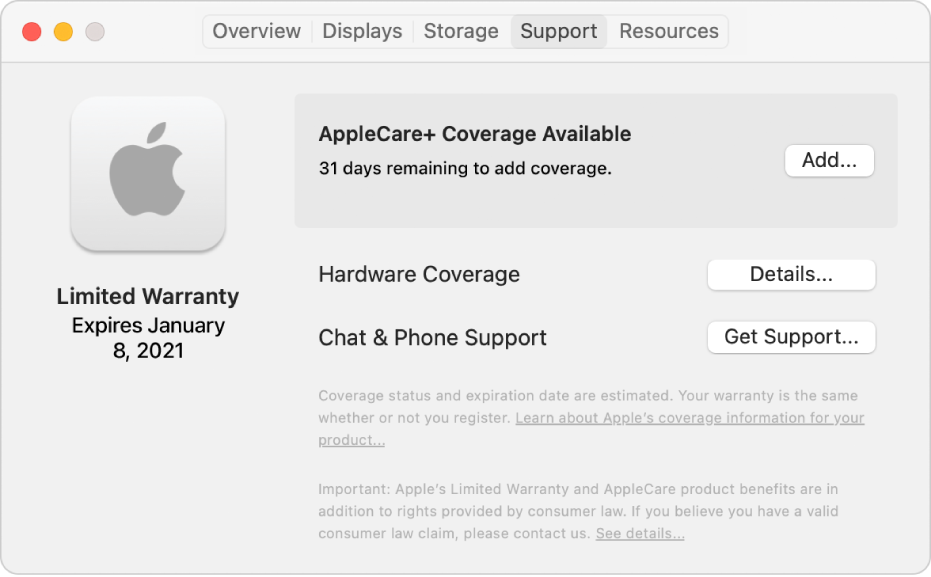Click the Hardware Coverage label
The width and height of the screenshot is (931, 577).
(419, 275)
